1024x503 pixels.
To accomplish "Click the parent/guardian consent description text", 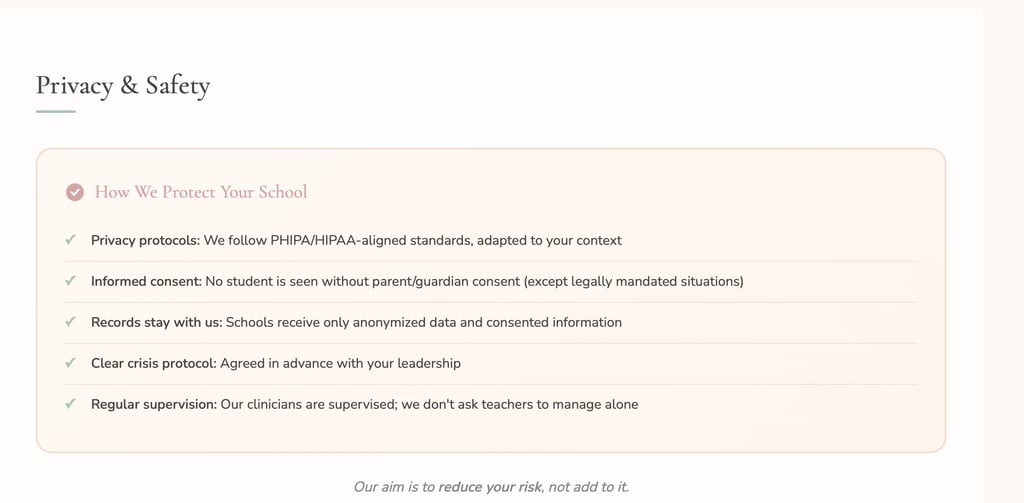I will click(x=474, y=281).
